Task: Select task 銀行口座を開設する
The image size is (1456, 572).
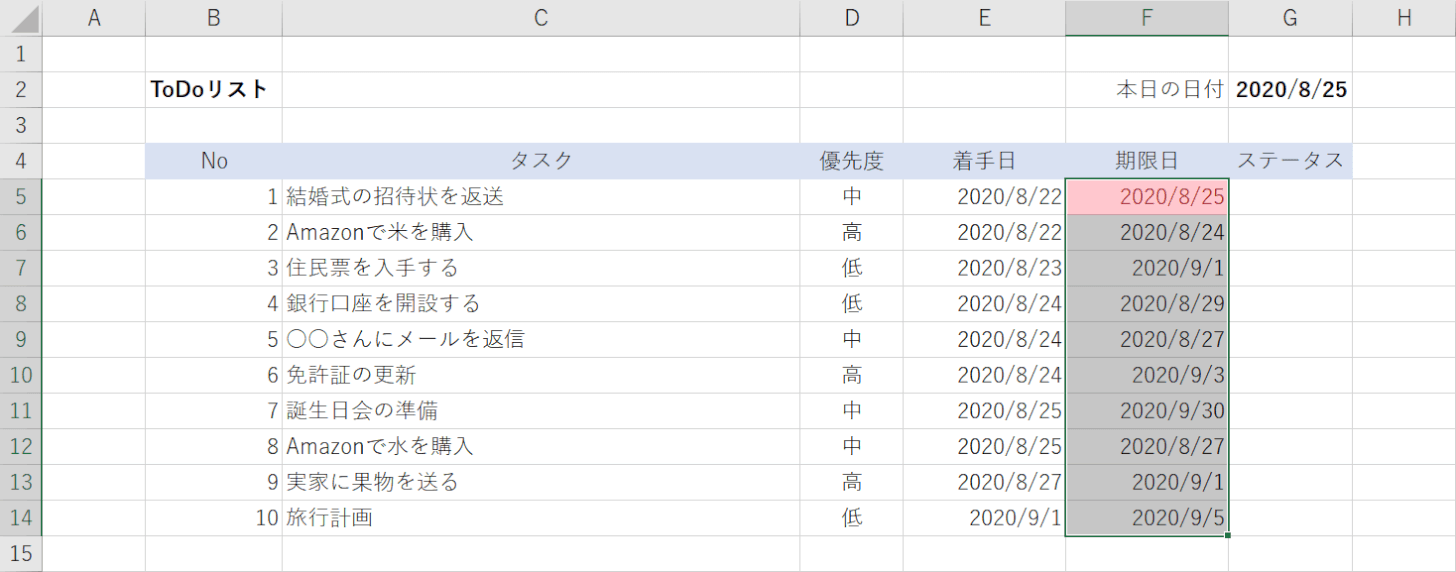Action: point(541,304)
